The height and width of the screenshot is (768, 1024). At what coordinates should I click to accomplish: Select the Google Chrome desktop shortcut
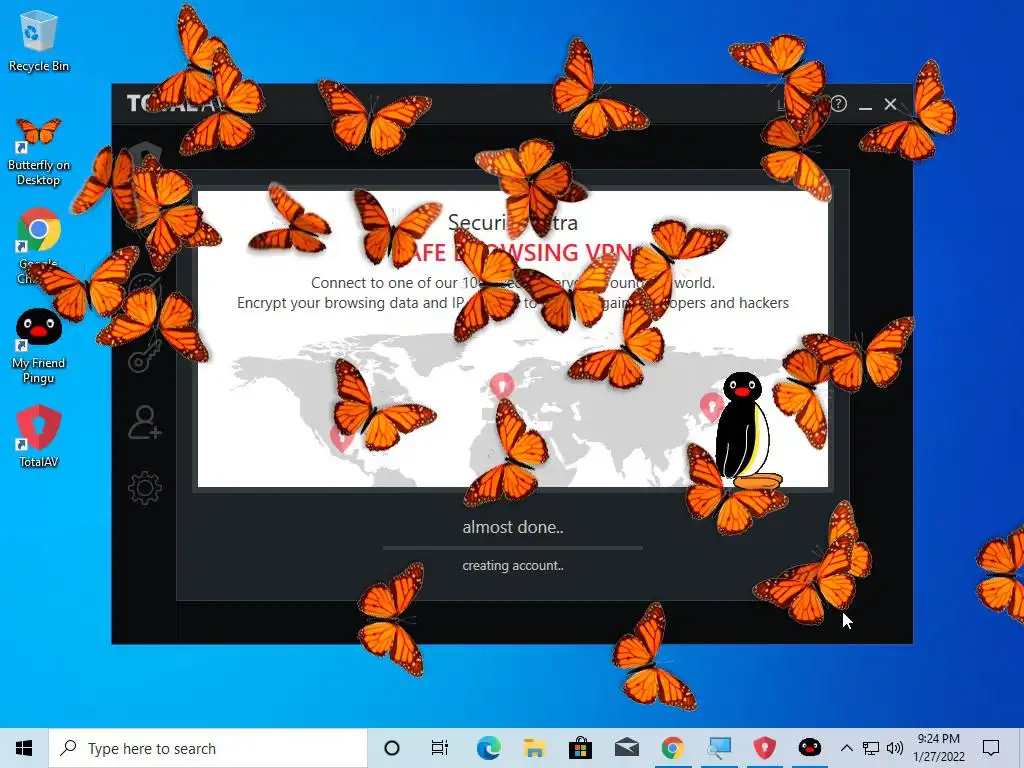point(39,245)
